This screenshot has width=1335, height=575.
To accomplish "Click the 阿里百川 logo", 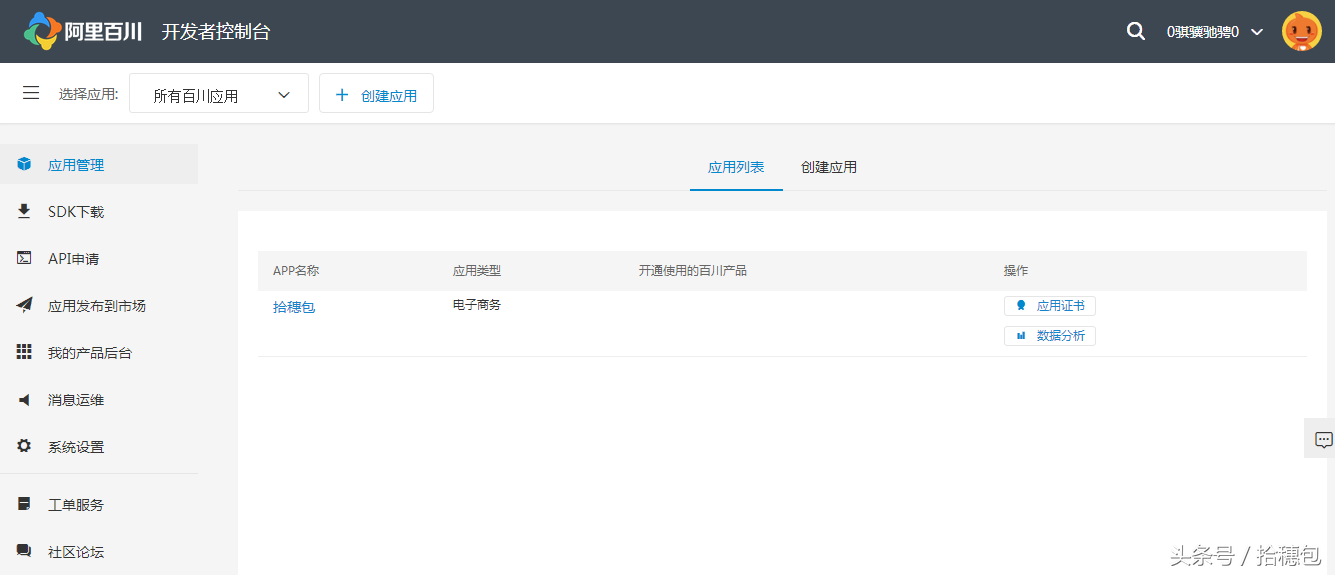I will [83, 31].
